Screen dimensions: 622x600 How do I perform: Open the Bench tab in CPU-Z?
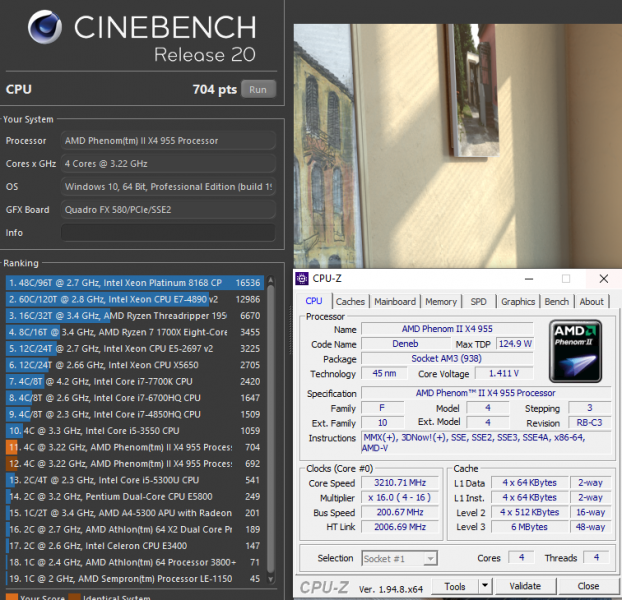[x=556, y=302]
